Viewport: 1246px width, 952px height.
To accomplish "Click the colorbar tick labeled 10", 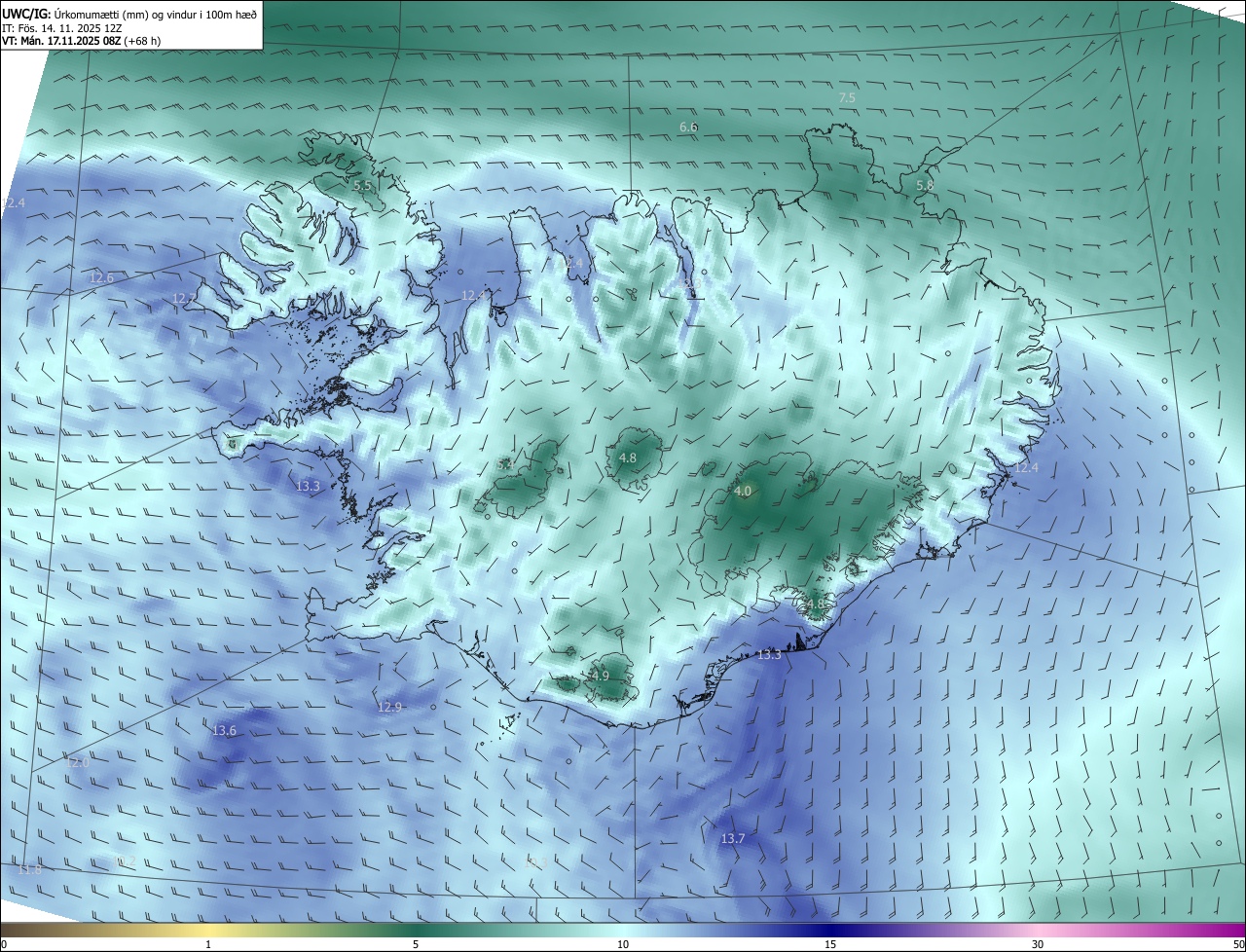I will (623, 944).
